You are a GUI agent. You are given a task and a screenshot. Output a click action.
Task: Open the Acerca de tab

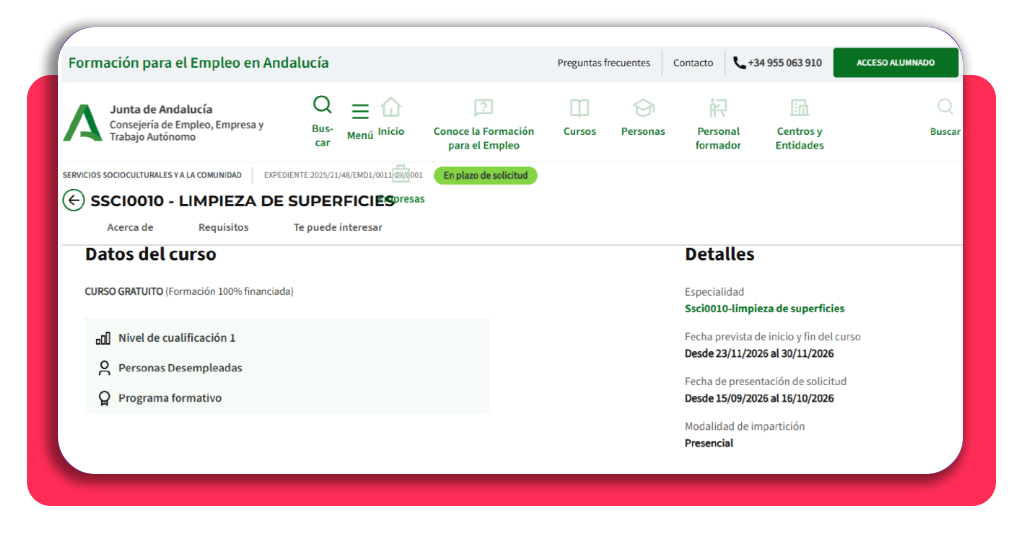(x=130, y=227)
